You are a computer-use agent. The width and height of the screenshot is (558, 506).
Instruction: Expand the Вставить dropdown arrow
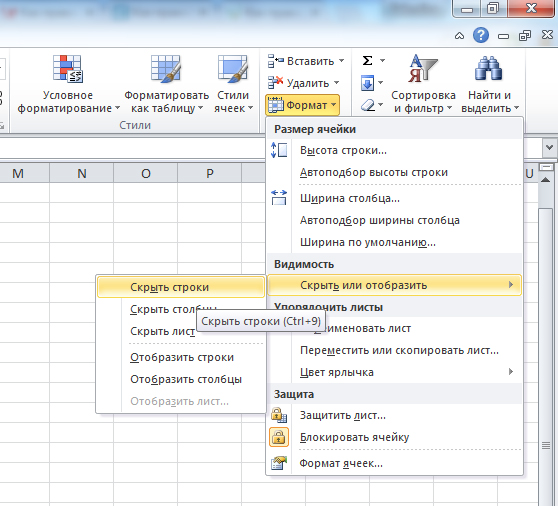point(341,61)
